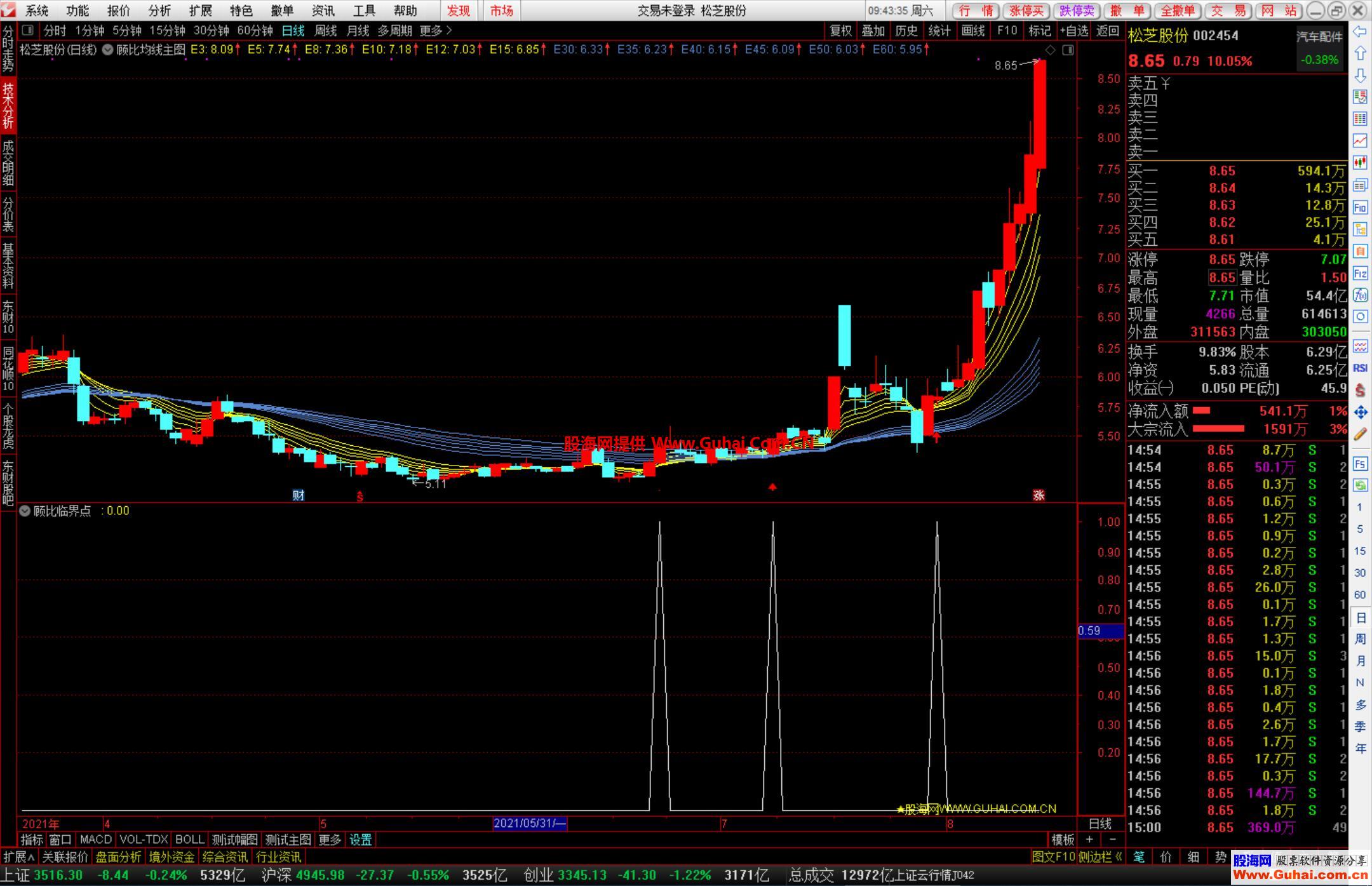Click the F12 icon in right sidebar
This screenshot has width=1372, height=886.
coord(1360,274)
